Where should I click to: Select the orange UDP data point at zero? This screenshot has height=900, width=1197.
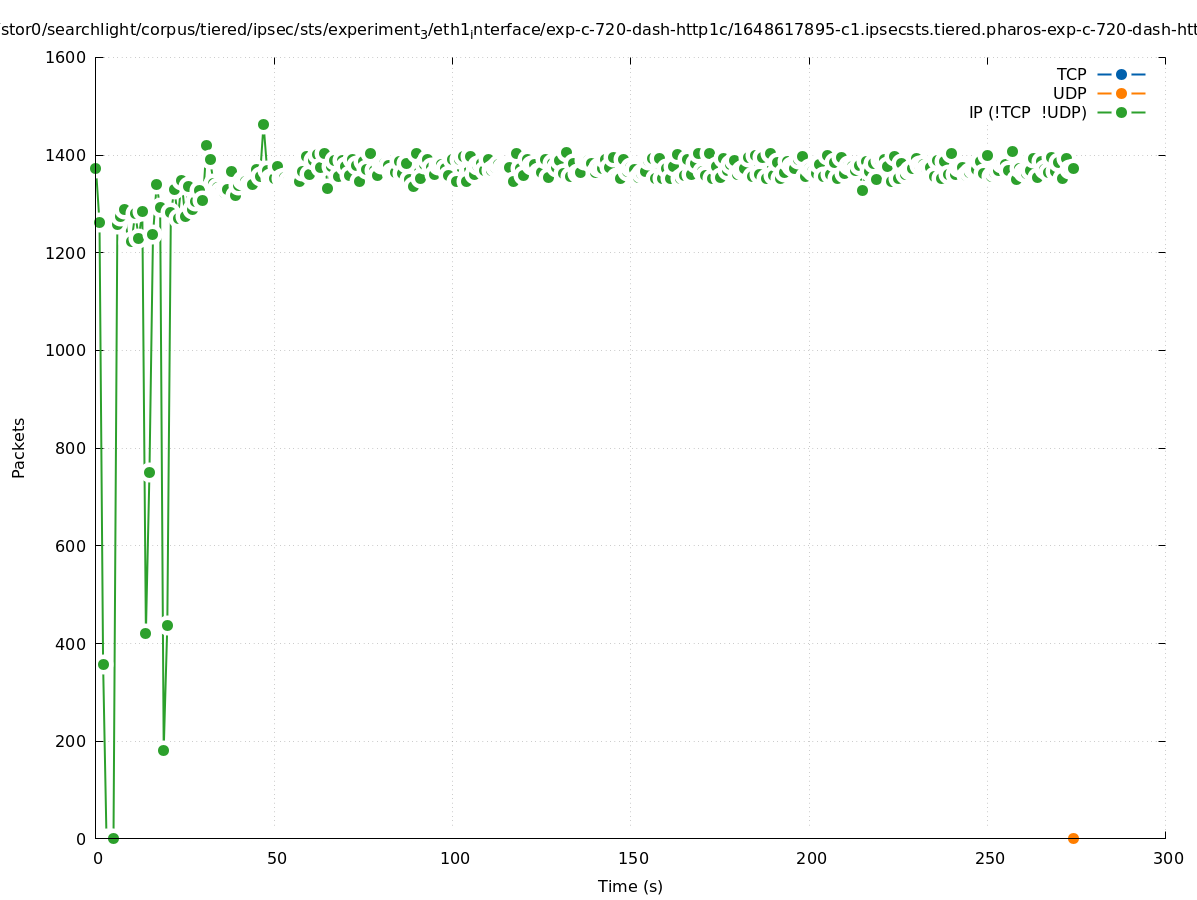pos(1073,838)
